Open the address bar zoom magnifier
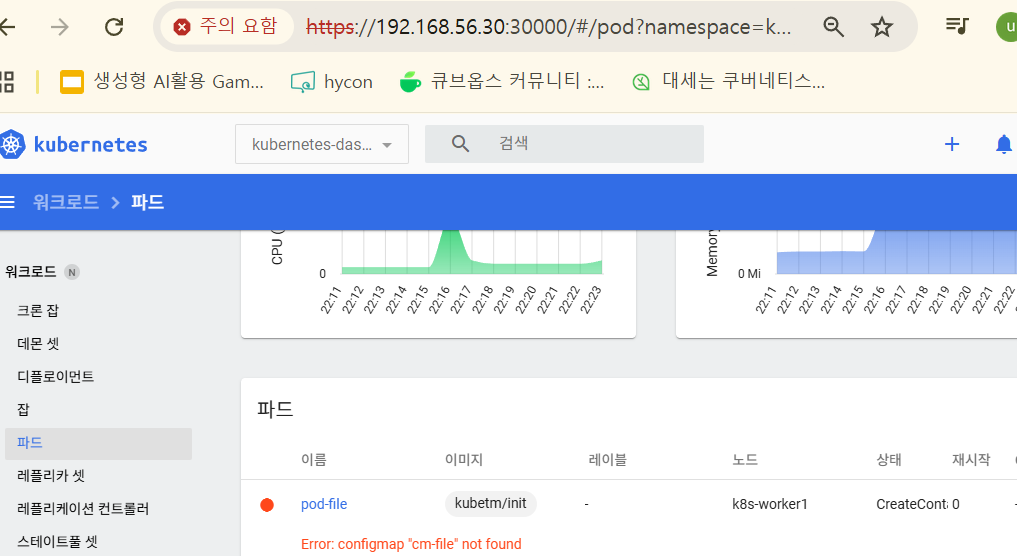1017x556 pixels. pyautogui.click(x=833, y=27)
